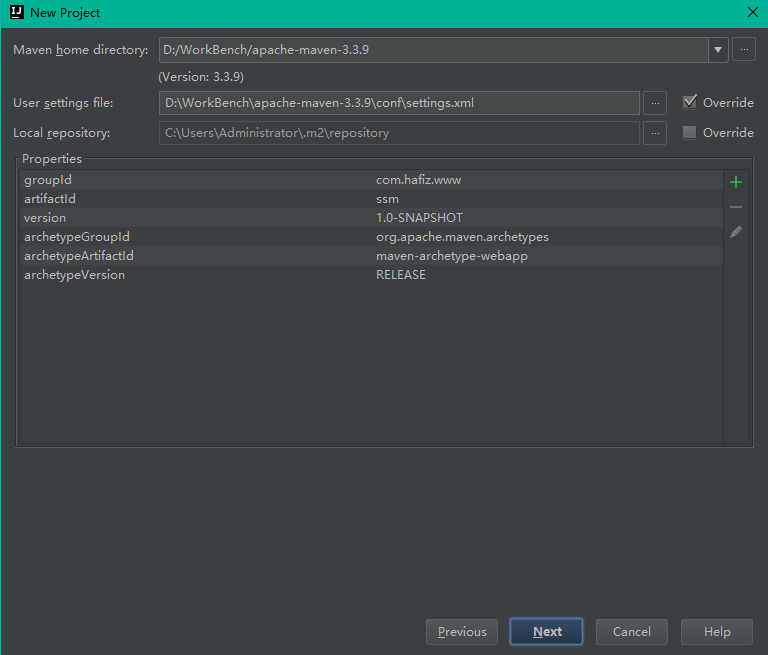Click the green plus add property icon
Viewport: 768px width, 655px height.
pyautogui.click(x=736, y=182)
